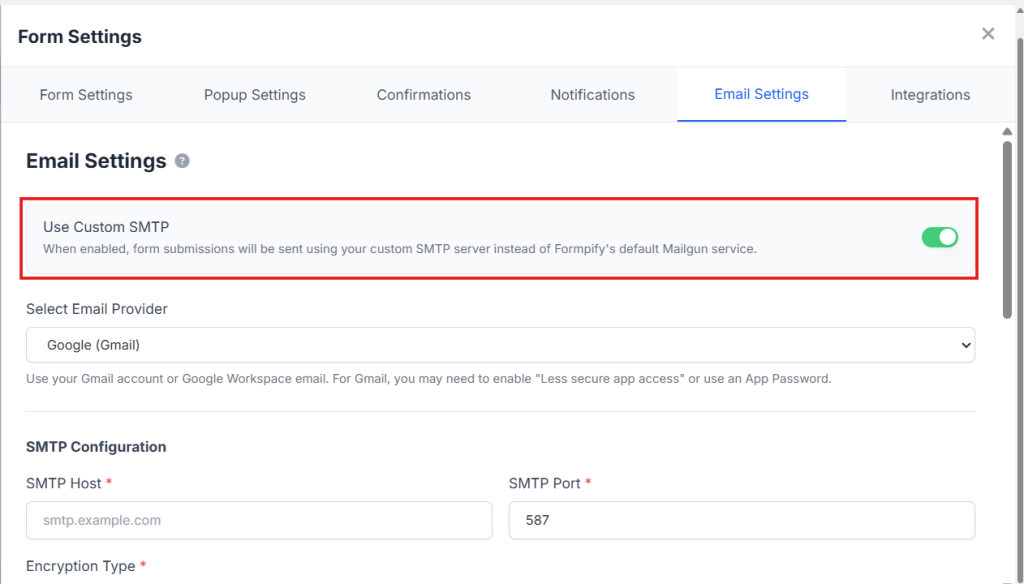The height and width of the screenshot is (584, 1024).
Task: Focus the SMTP Host input field
Action: (259, 520)
